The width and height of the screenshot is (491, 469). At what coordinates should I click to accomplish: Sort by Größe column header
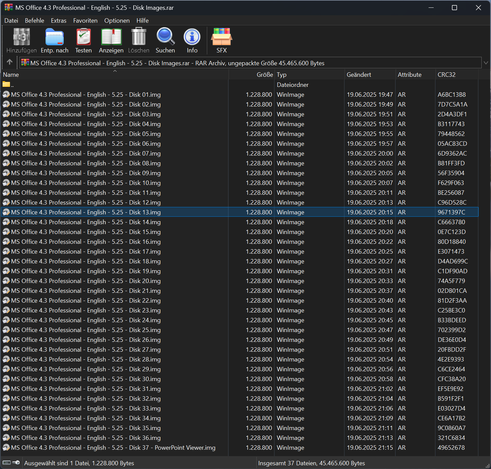click(x=252, y=75)
